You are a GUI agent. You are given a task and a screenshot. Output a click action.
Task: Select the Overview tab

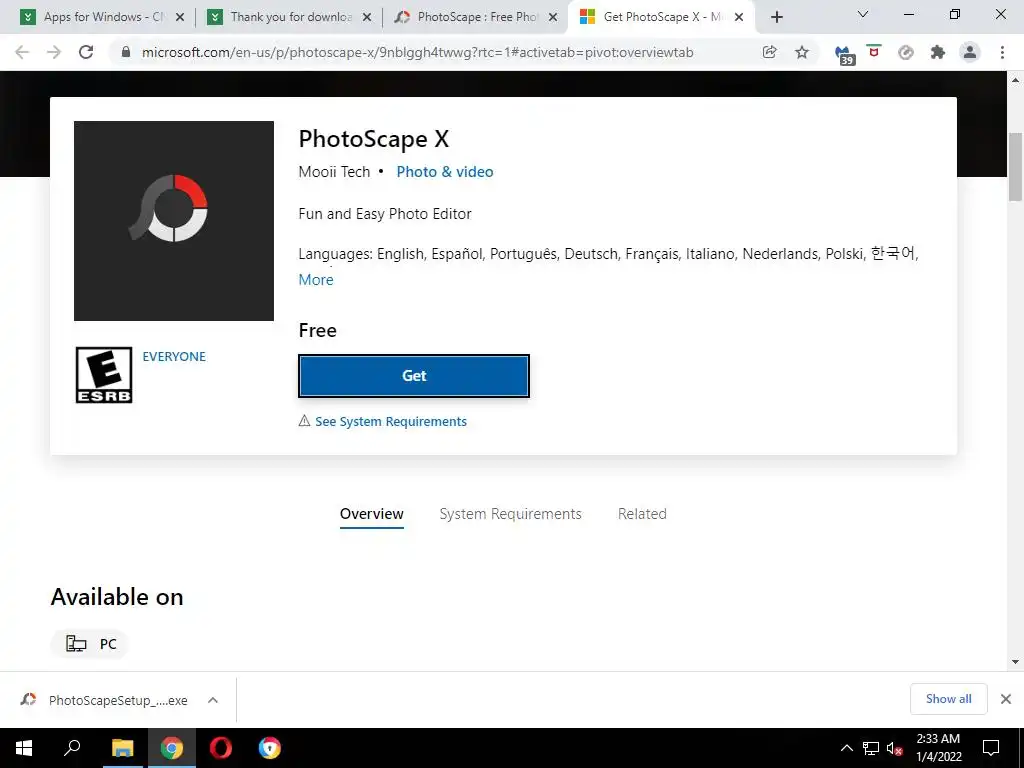tap(372, 514)
